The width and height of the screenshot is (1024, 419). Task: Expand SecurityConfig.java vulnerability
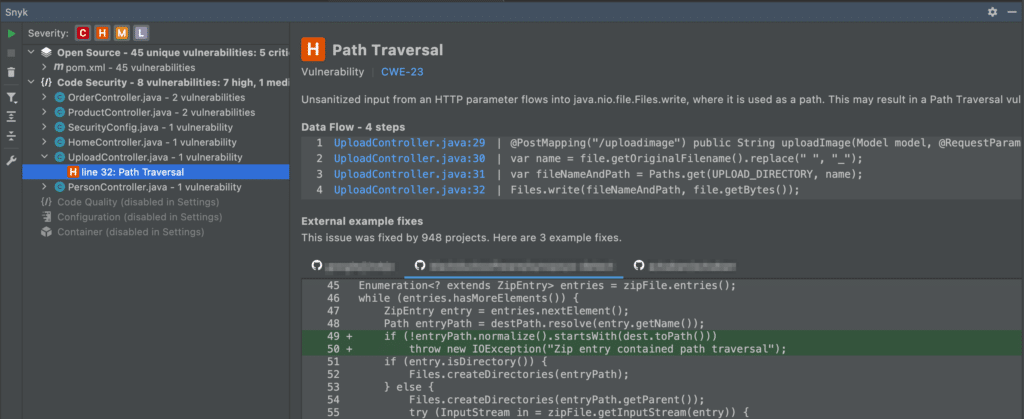[x=44, y=127]
